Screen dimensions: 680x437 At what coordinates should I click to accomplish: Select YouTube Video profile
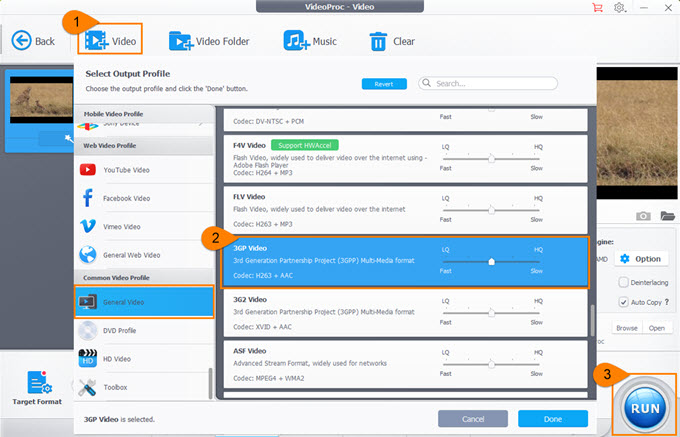click(x=144, y=170)
